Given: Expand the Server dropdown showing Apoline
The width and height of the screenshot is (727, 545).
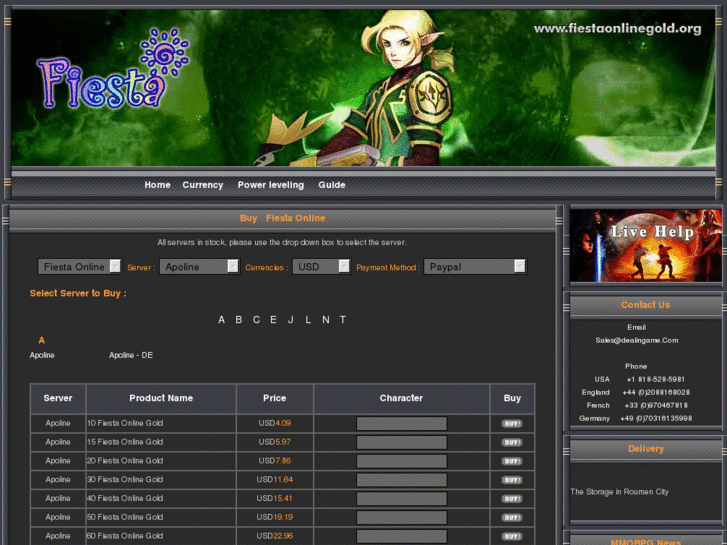Looking at the screenshot, I should 199,267.
